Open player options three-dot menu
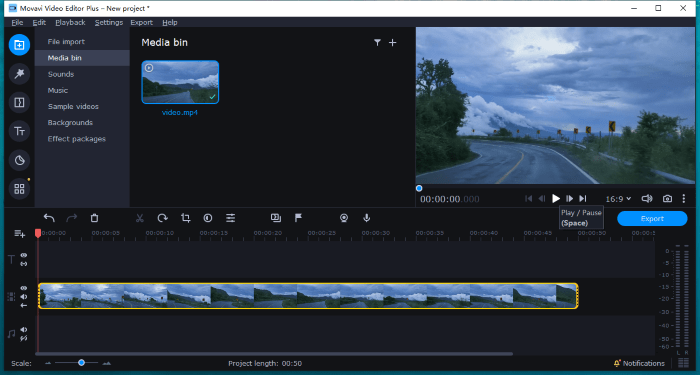 tap(683, 199)
